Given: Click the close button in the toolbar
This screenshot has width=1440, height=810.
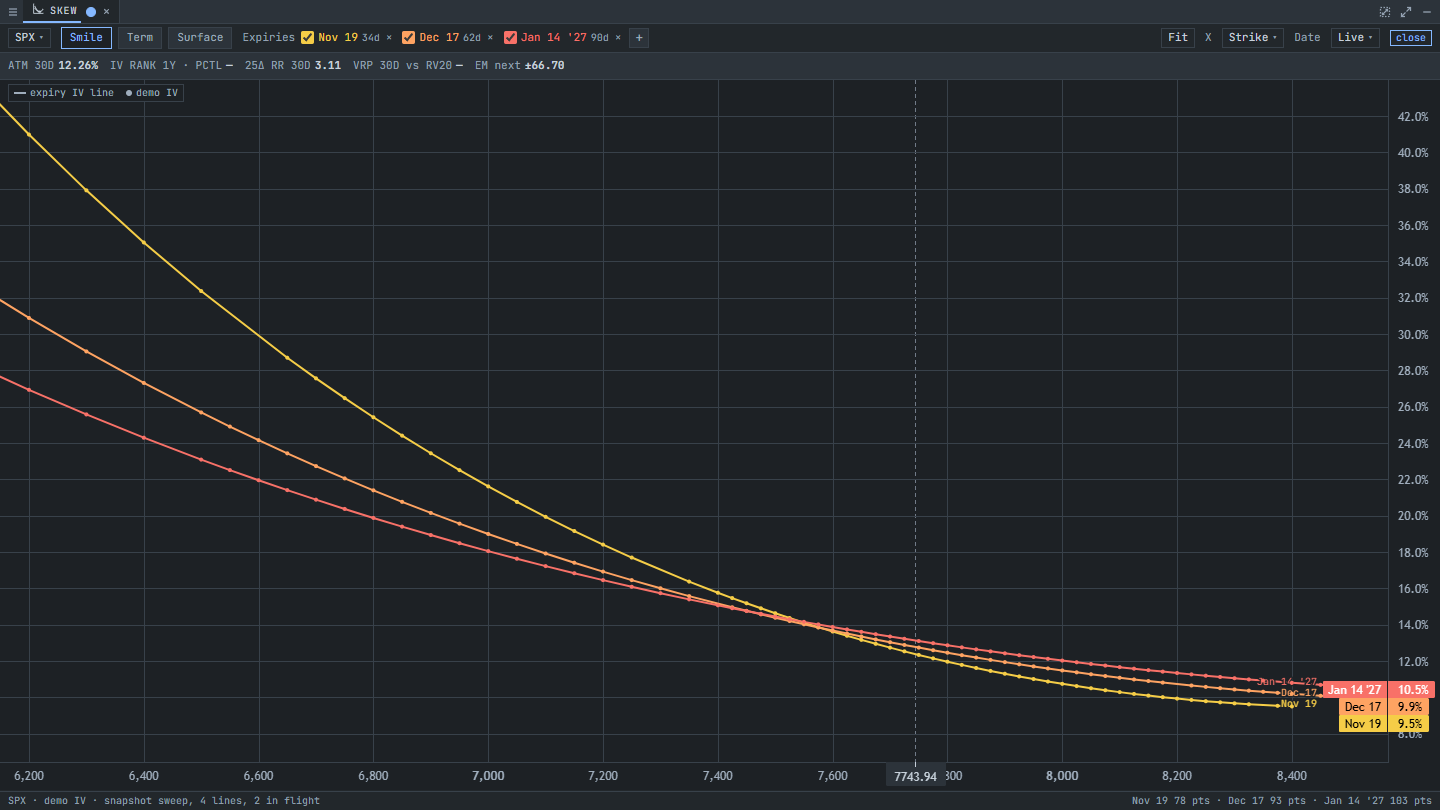Looking at the screenshot, I should (1410, 38).
